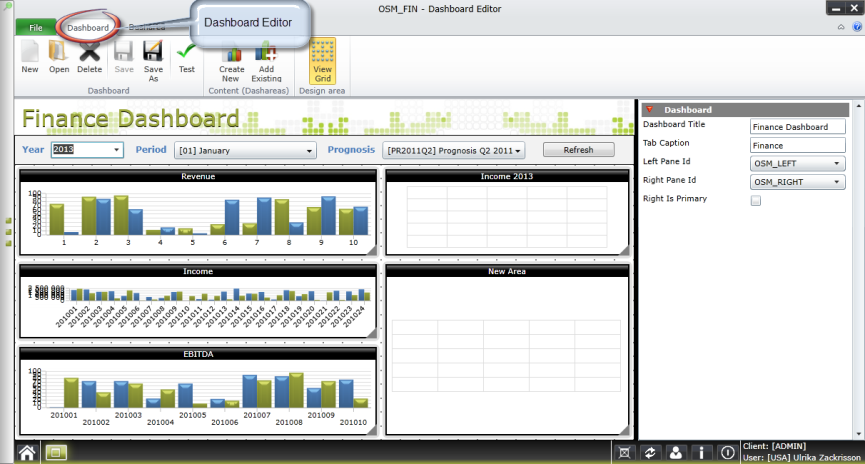Click the properties panel scroll up arrow
This screenshot has width=865, height=464.
859,105
